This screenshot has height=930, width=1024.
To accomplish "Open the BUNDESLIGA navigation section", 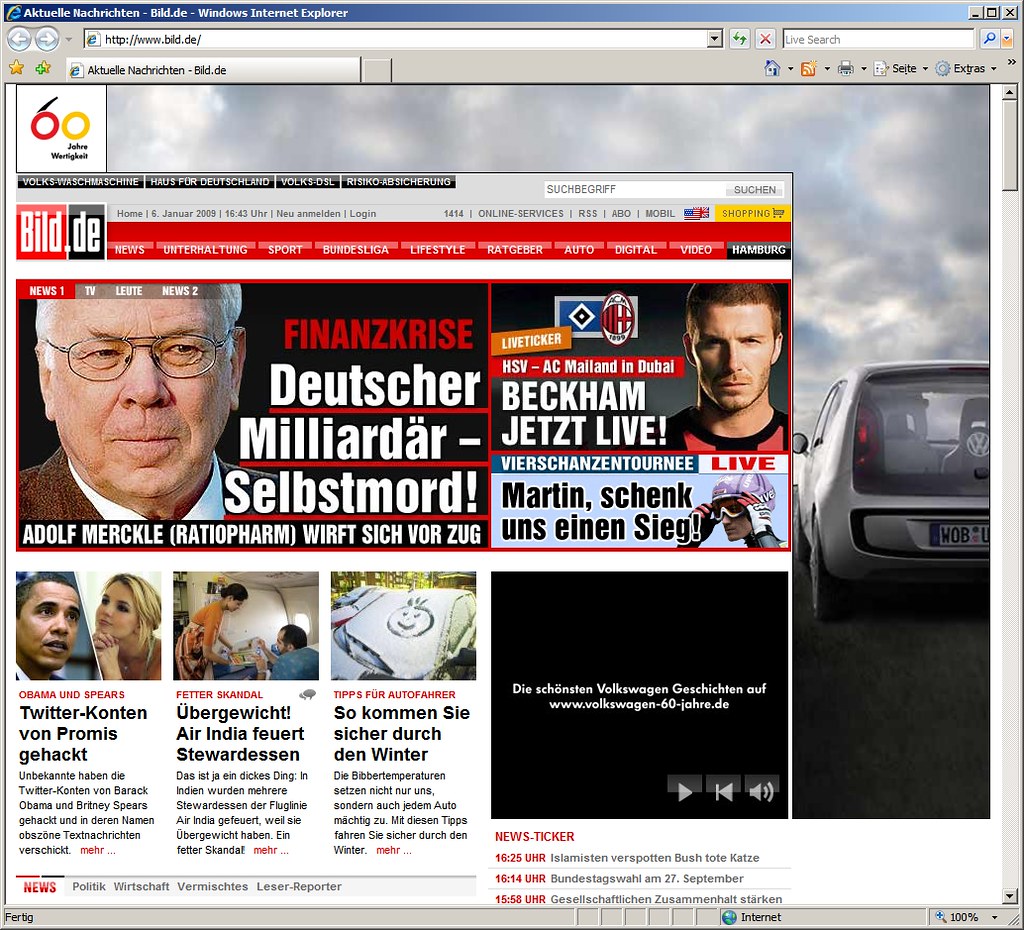I will click(355, 249).
